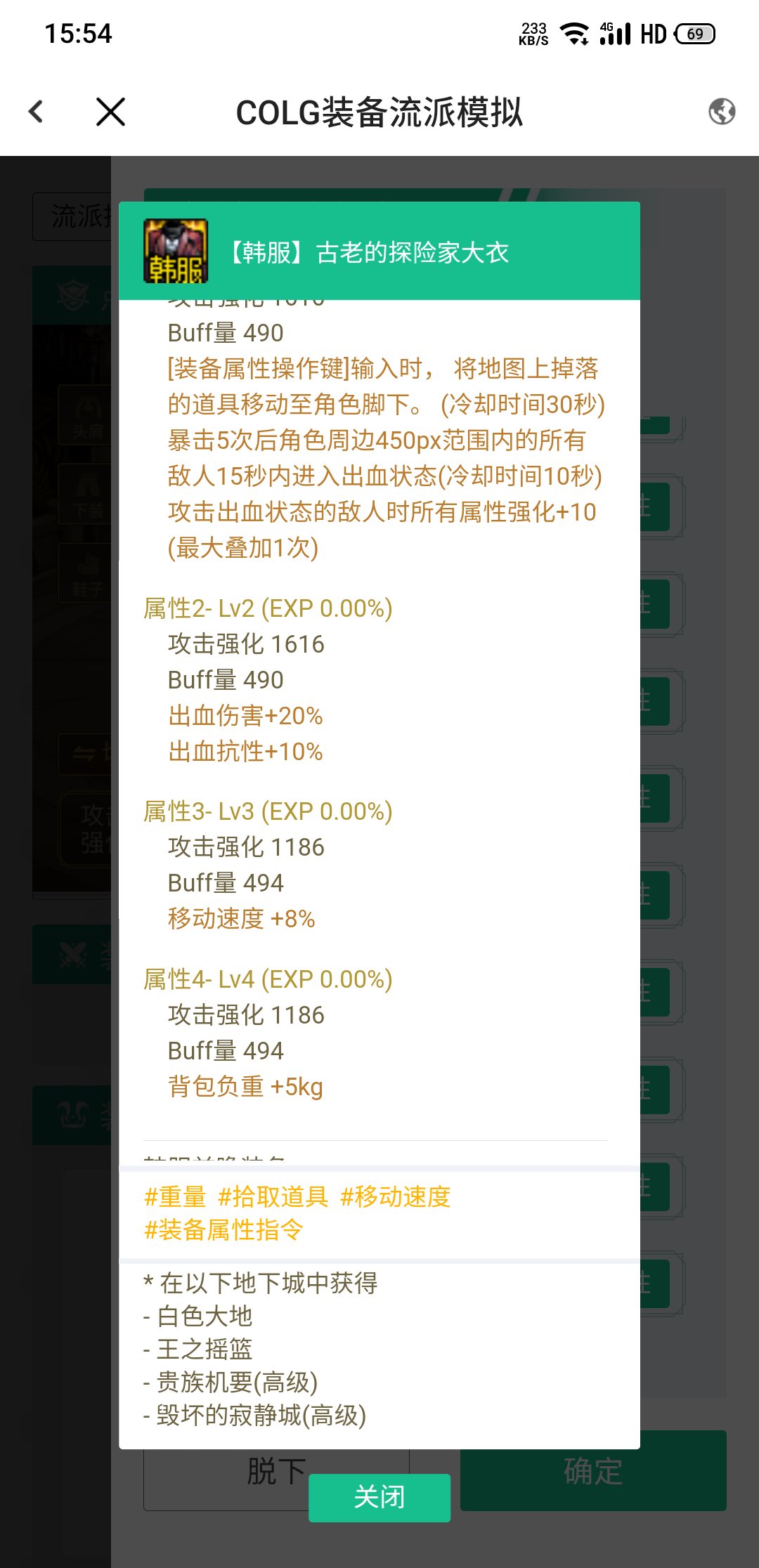
Task: Select the 属性4- Lv4 heading
Action: [x=268, y=979]
